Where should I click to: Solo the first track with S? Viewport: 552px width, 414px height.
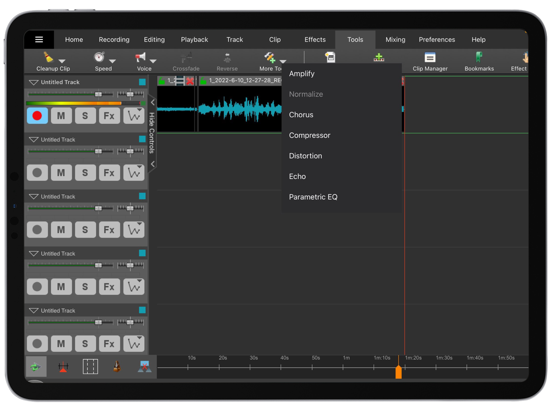[x=85, y=116]
